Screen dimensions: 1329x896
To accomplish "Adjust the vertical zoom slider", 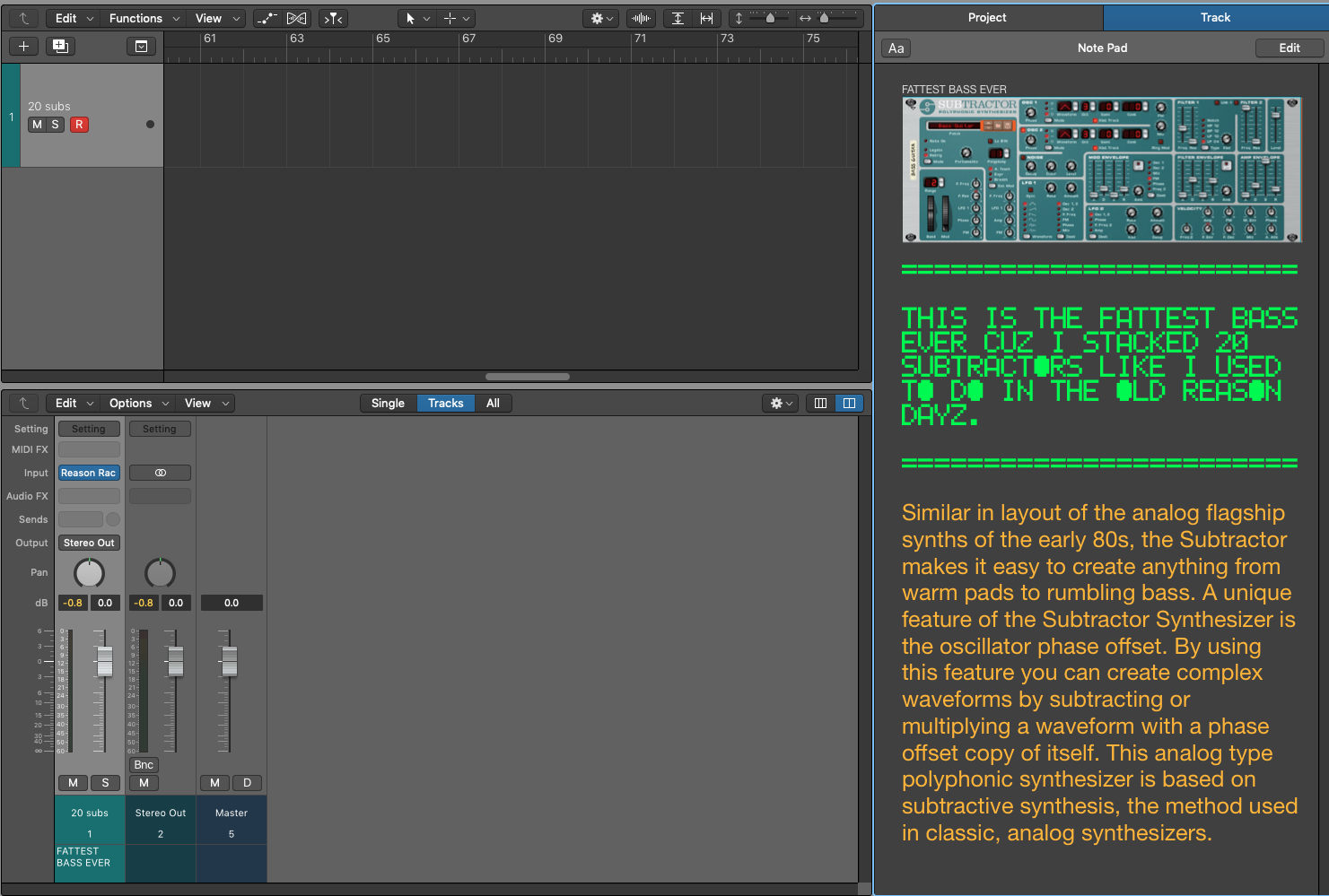I will [769, 18].
